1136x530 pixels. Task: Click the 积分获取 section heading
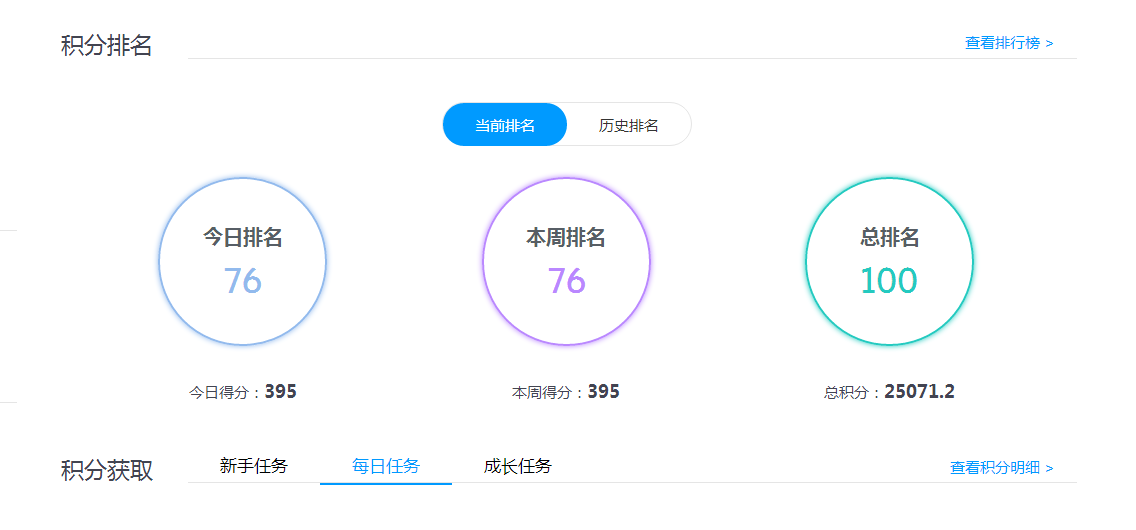[107, 471]
